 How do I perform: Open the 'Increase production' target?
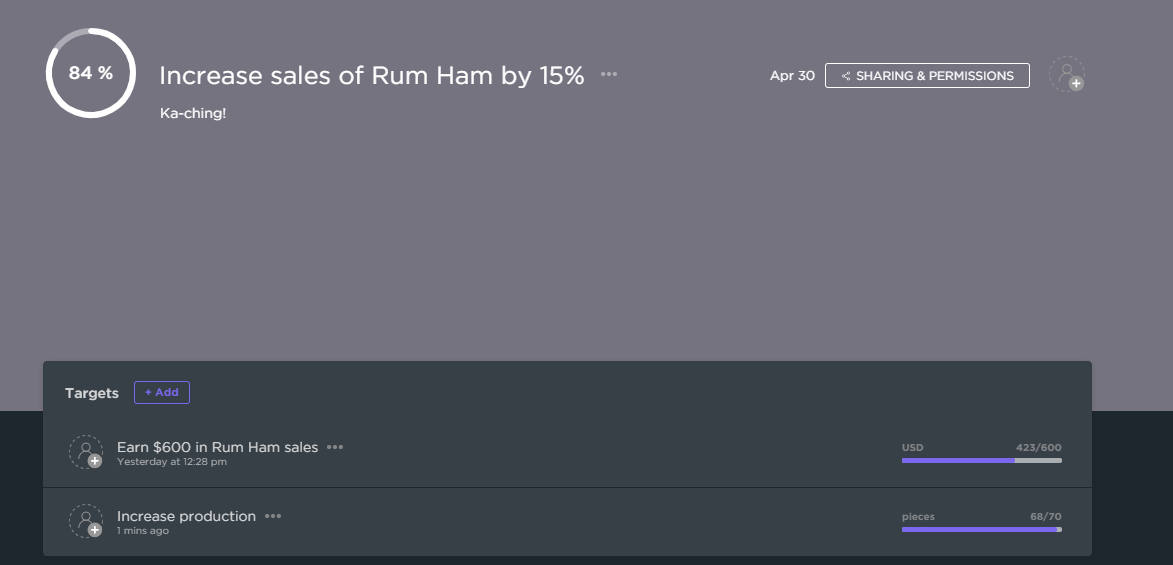coord(186,516)
